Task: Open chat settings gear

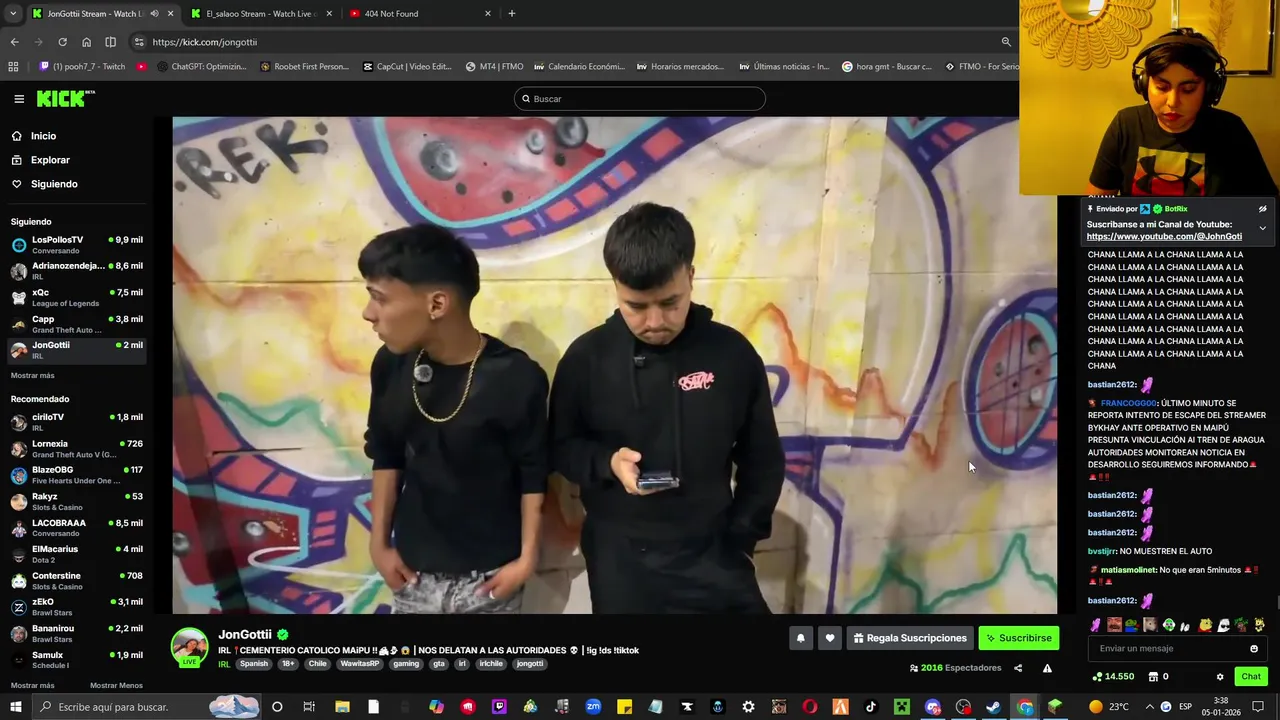Action: click(x=1220, y=677)
